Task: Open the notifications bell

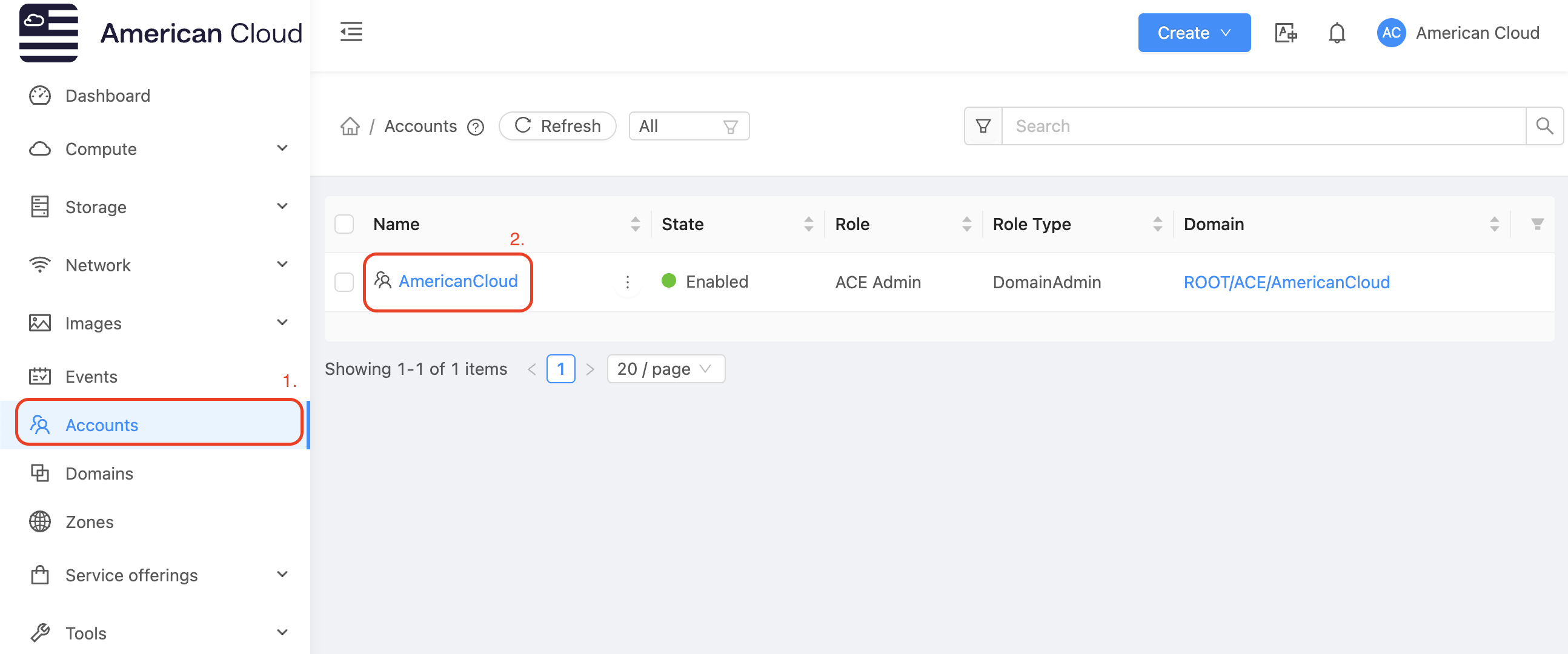Action: (1336, 33)
